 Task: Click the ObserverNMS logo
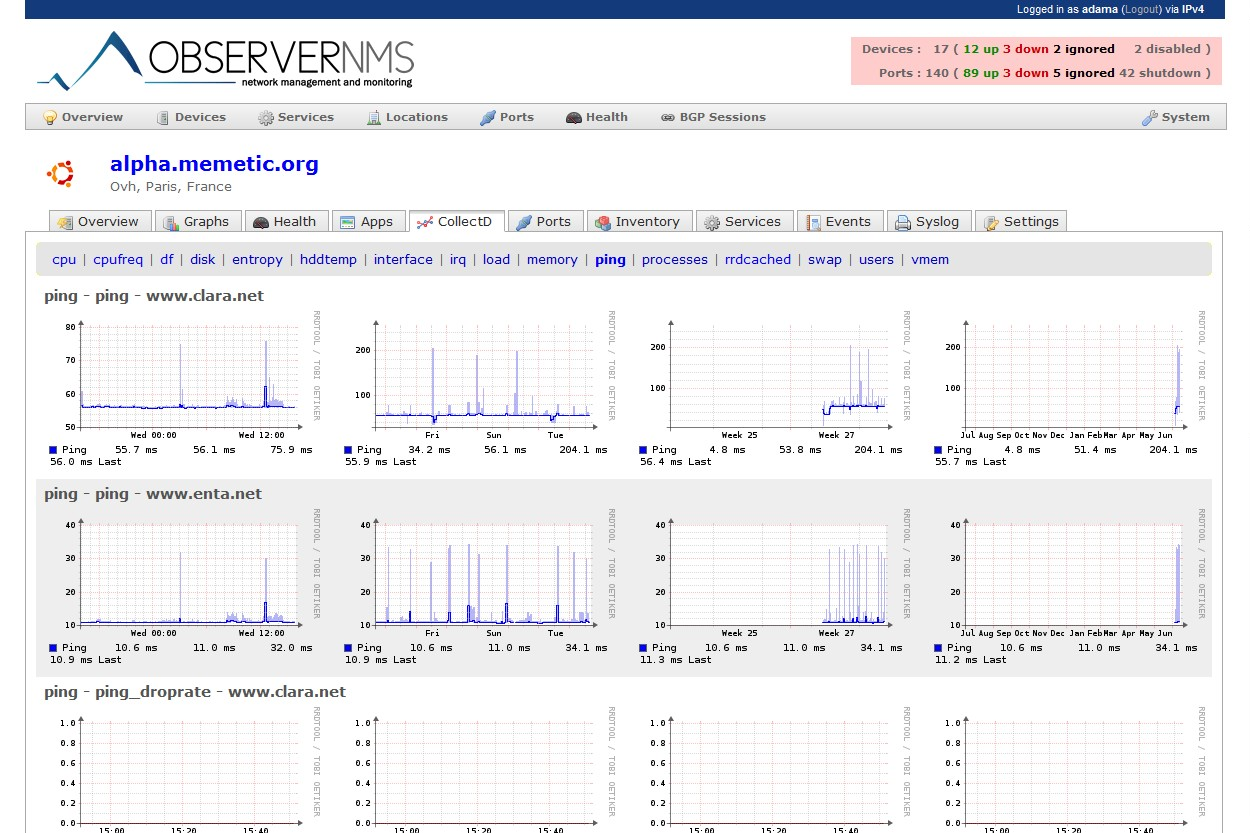click(x=225, y=61)
